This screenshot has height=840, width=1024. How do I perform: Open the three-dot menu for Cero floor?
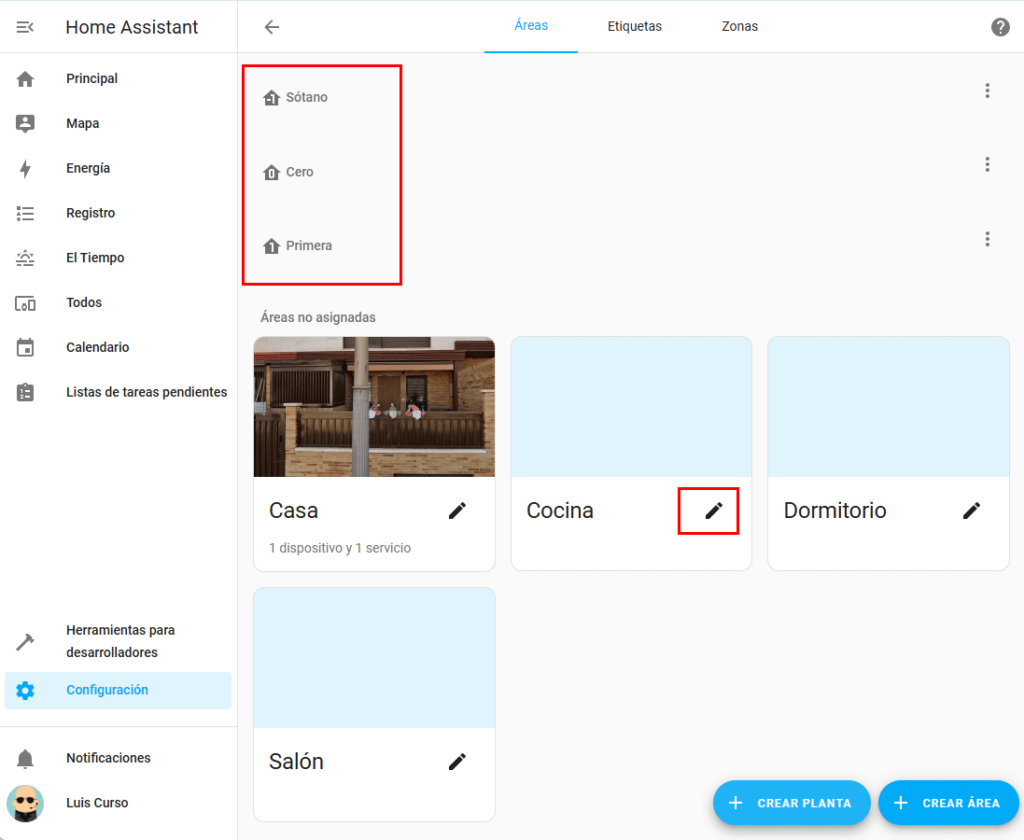click(987, 165)
